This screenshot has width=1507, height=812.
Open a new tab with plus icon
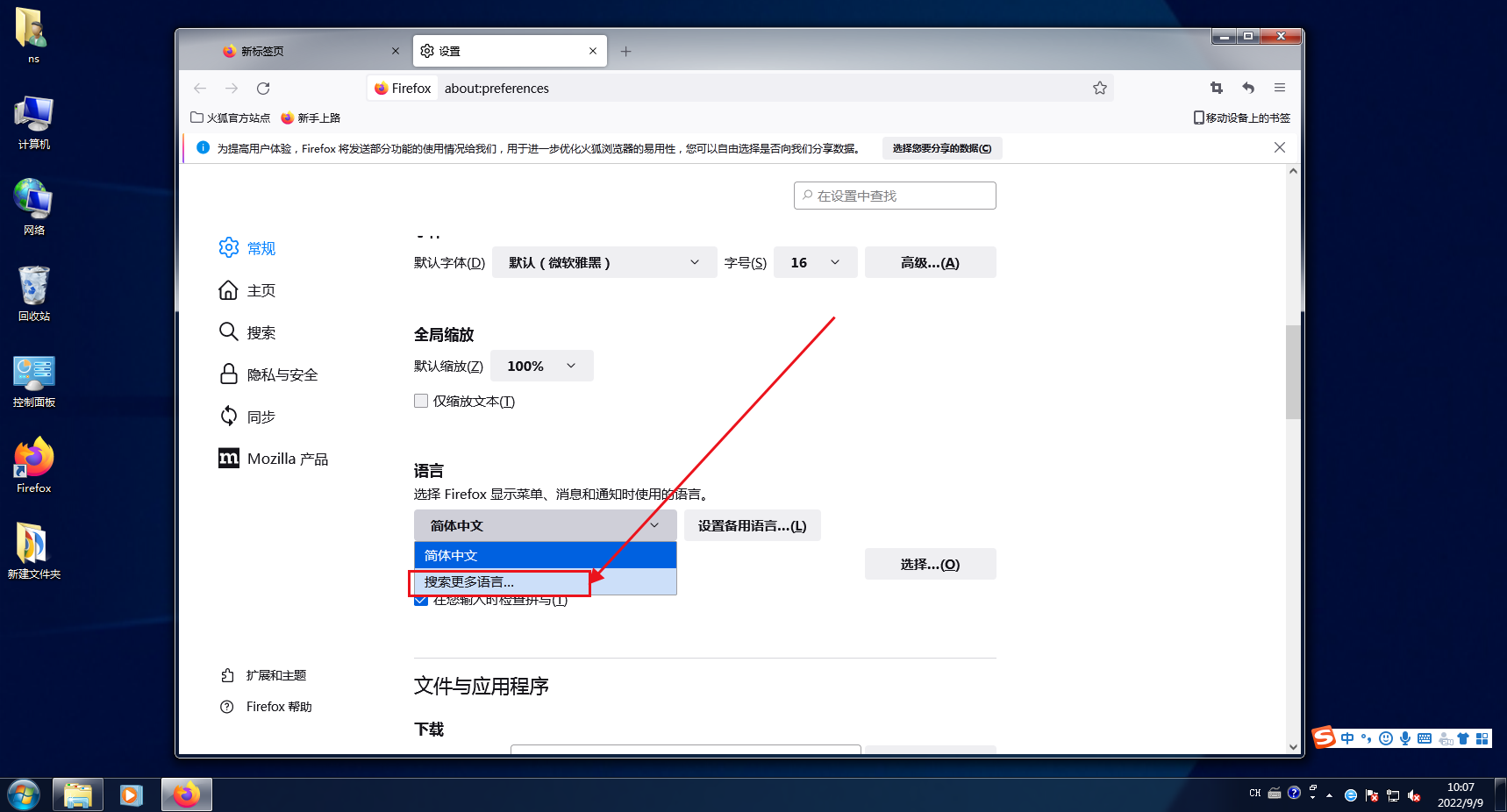click(x=625, y=52)
